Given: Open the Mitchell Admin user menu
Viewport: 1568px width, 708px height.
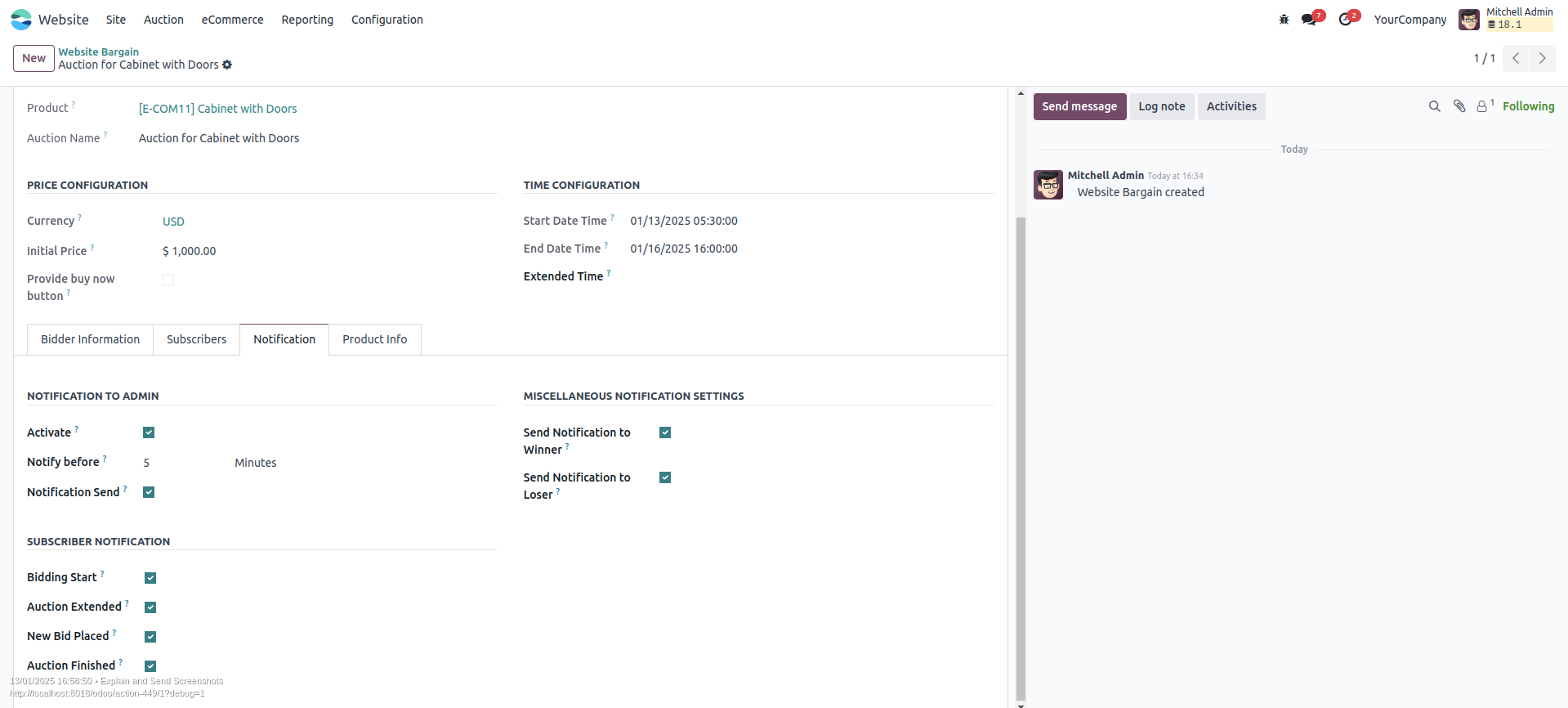Looking at the screenshot, I should 1506,20.
